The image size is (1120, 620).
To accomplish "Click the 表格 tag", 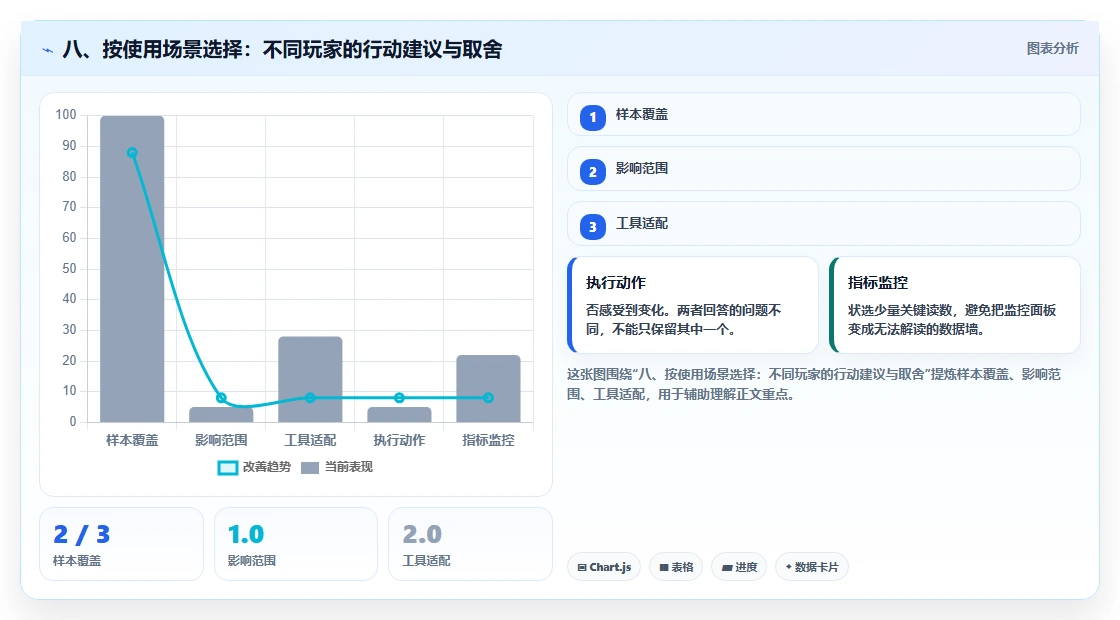I will 676,567.
